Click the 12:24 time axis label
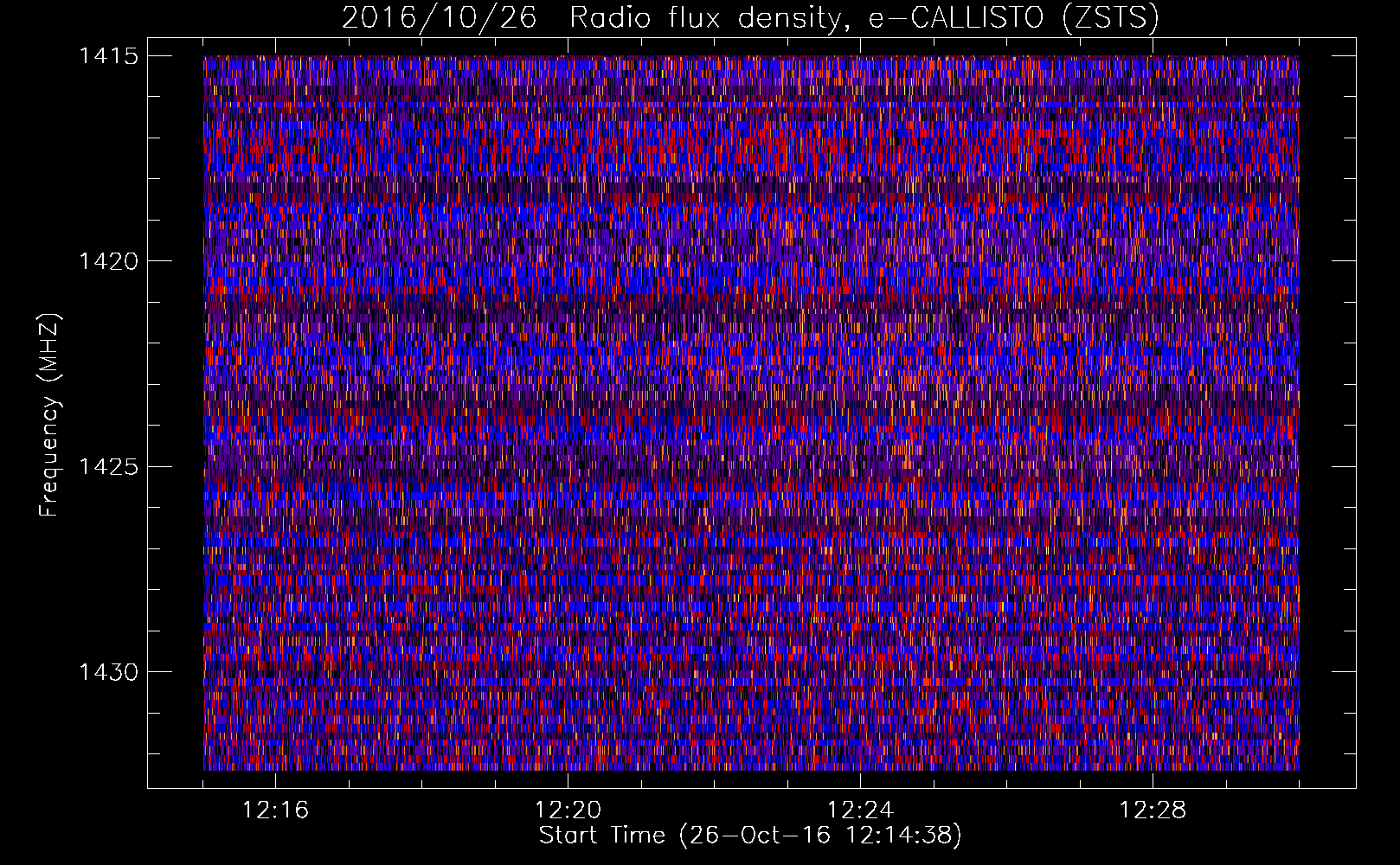 pos(860,811)
